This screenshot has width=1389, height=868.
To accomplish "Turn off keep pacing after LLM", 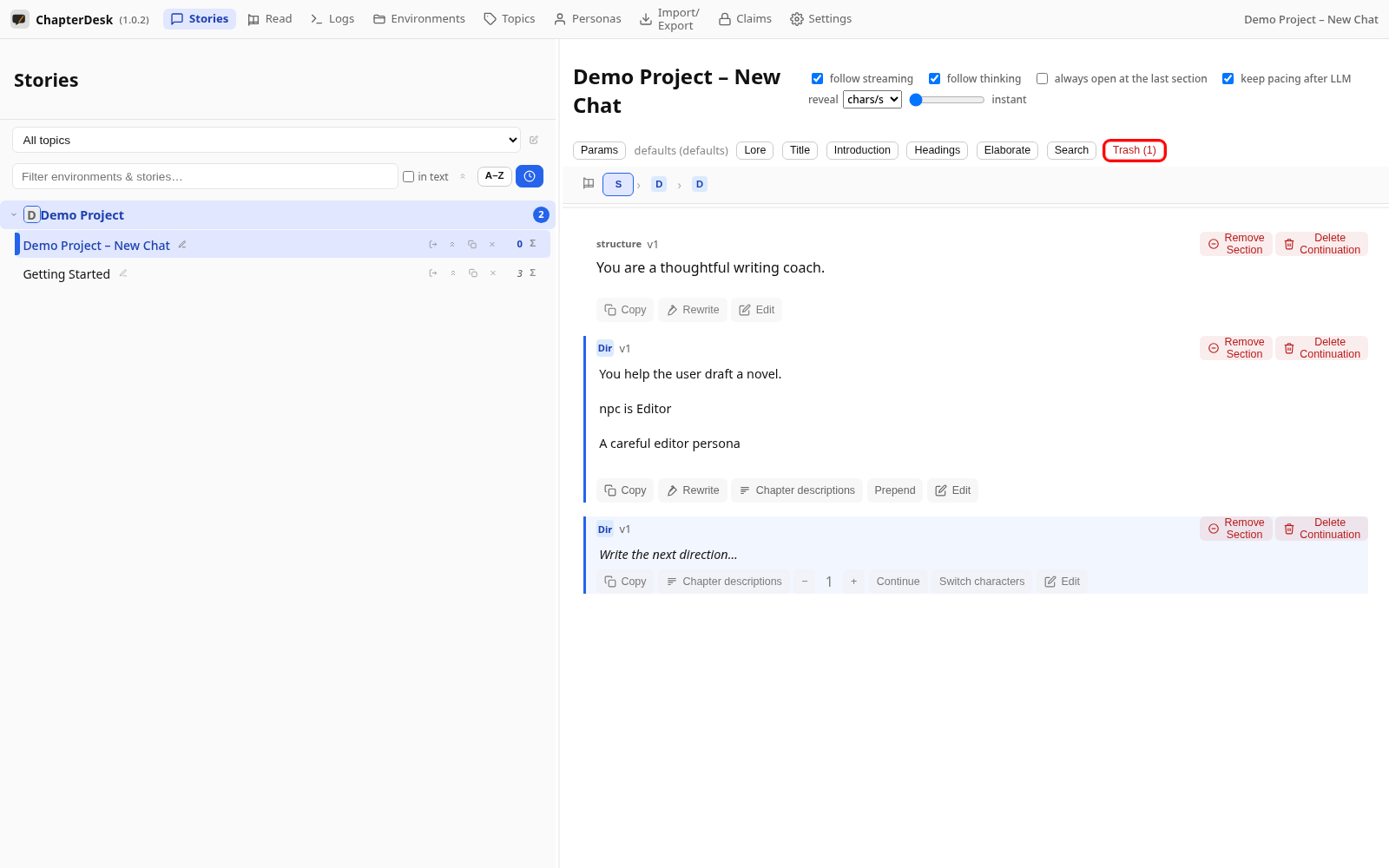I will [x=1228, y=78].
